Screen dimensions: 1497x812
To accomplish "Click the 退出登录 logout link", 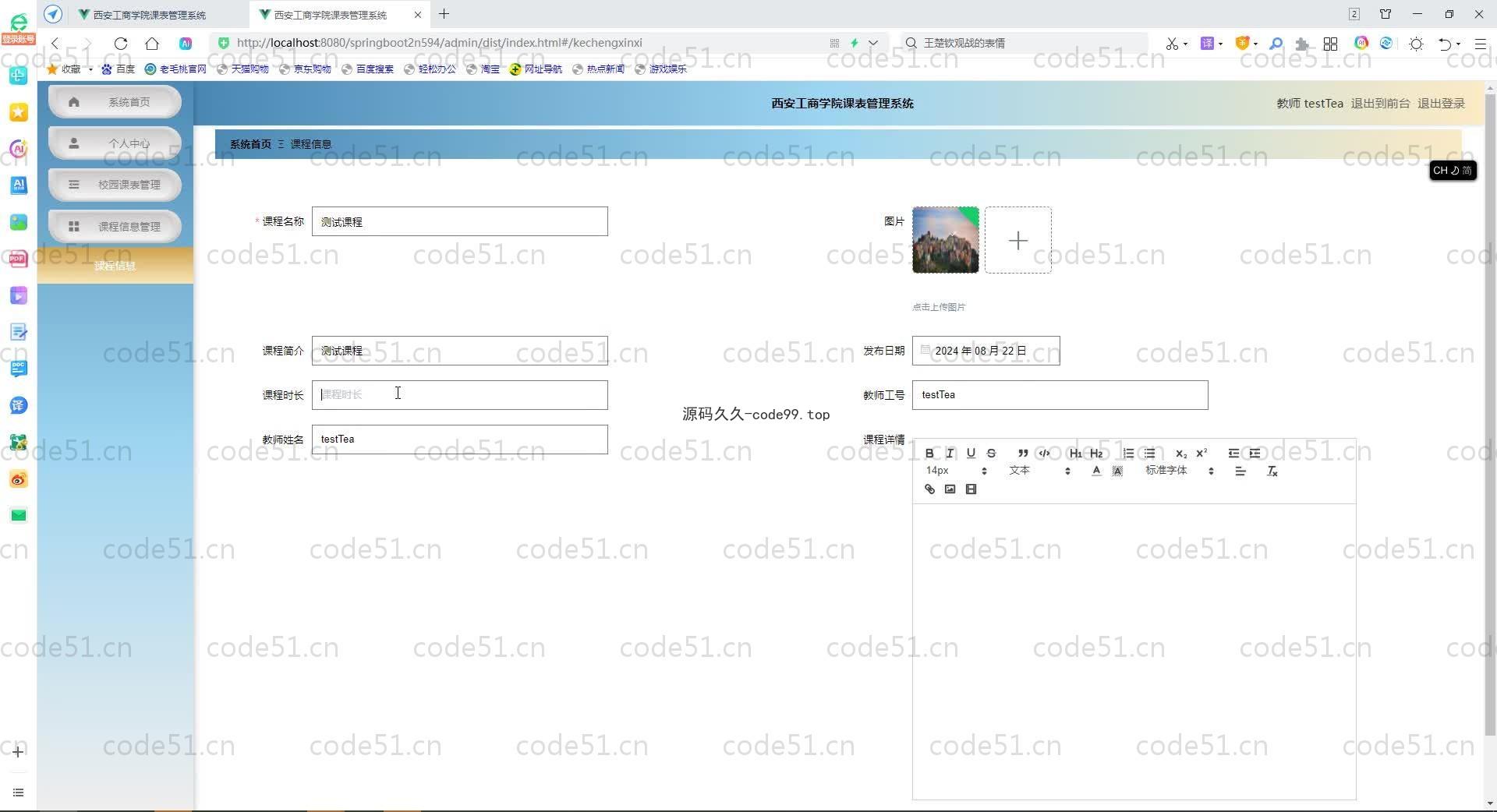I will pyautogui.click(x=1441, y=103).
